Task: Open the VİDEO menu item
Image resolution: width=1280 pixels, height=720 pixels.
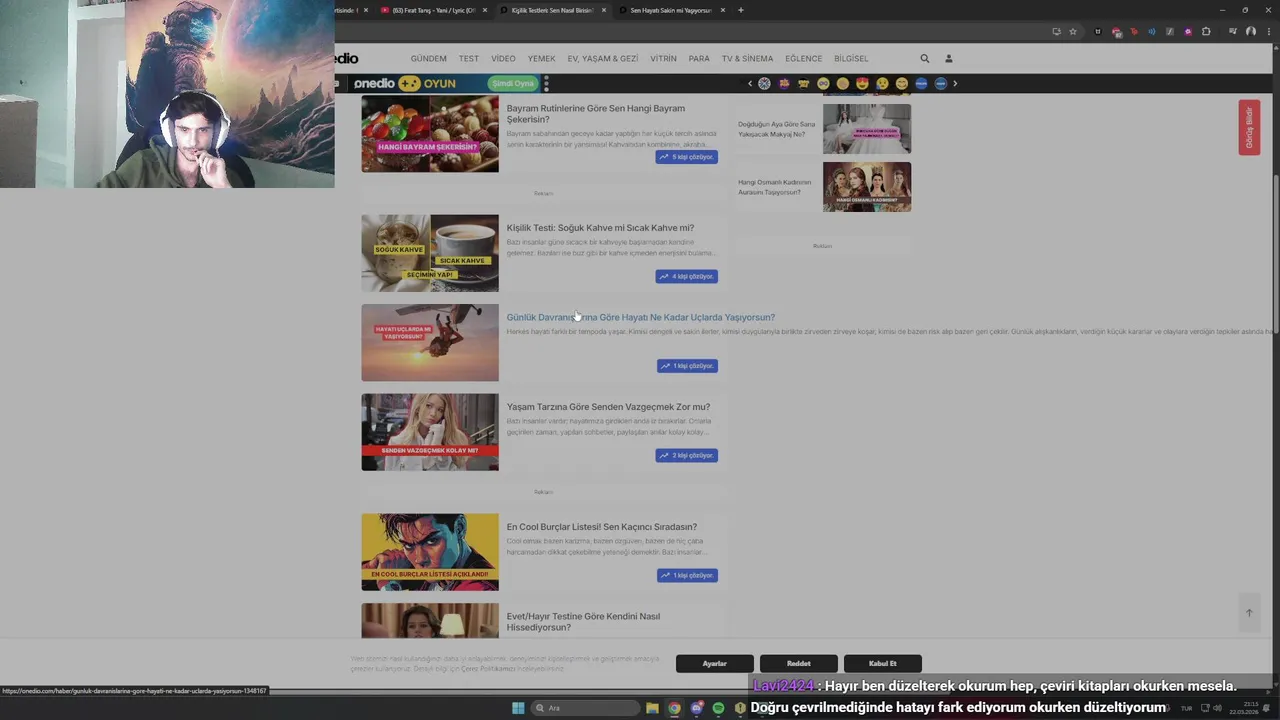Action: pos(503,59)
